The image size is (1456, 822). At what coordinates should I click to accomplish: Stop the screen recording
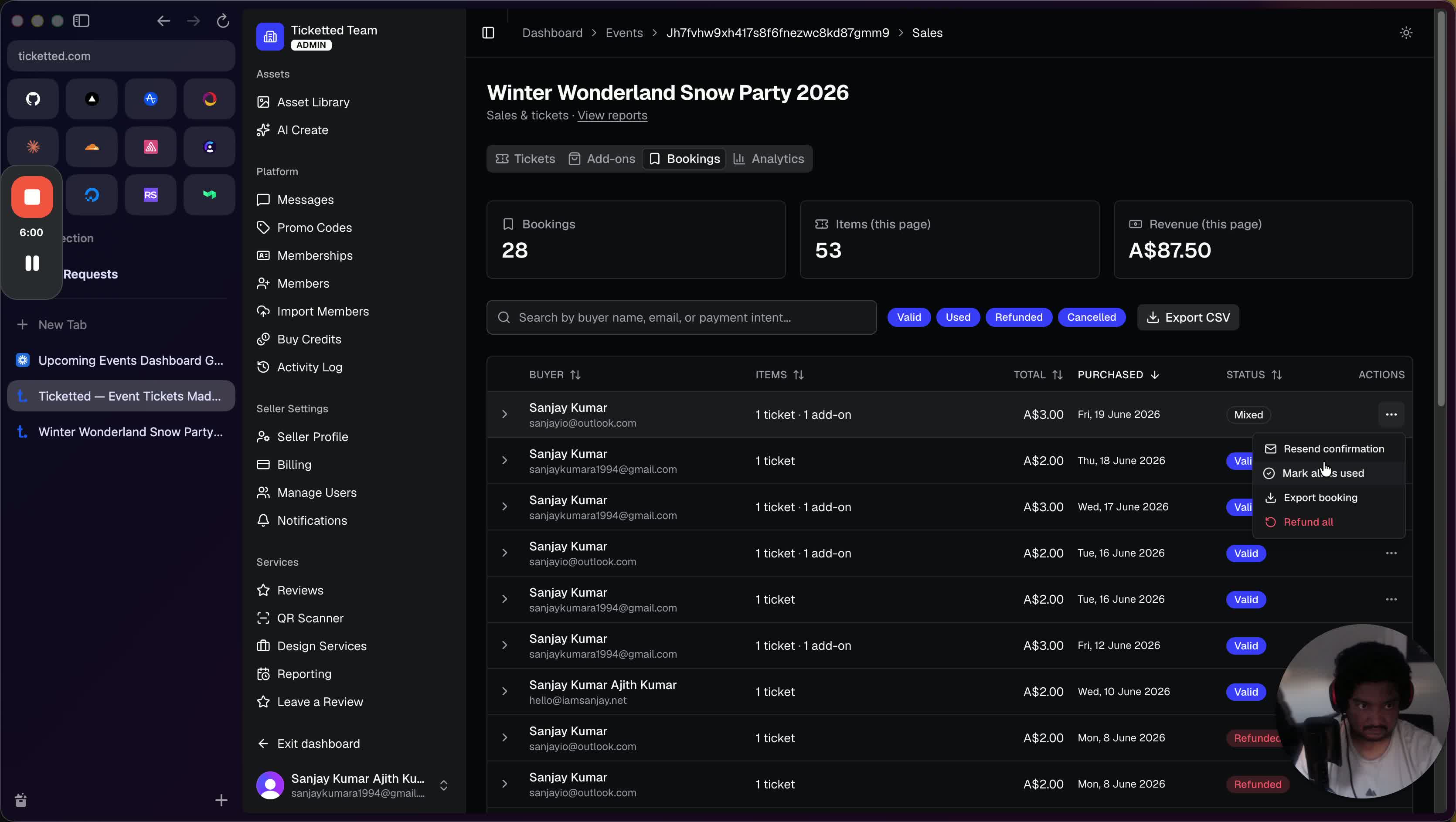(32, 197)
